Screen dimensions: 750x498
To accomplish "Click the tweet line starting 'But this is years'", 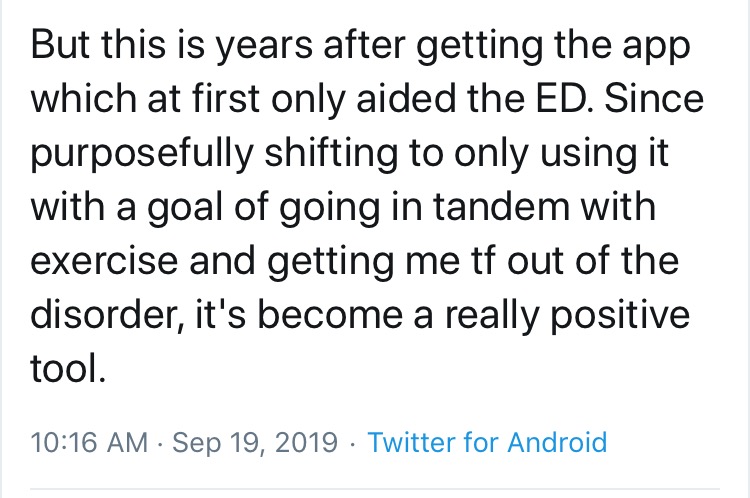I will click(360, 46).
